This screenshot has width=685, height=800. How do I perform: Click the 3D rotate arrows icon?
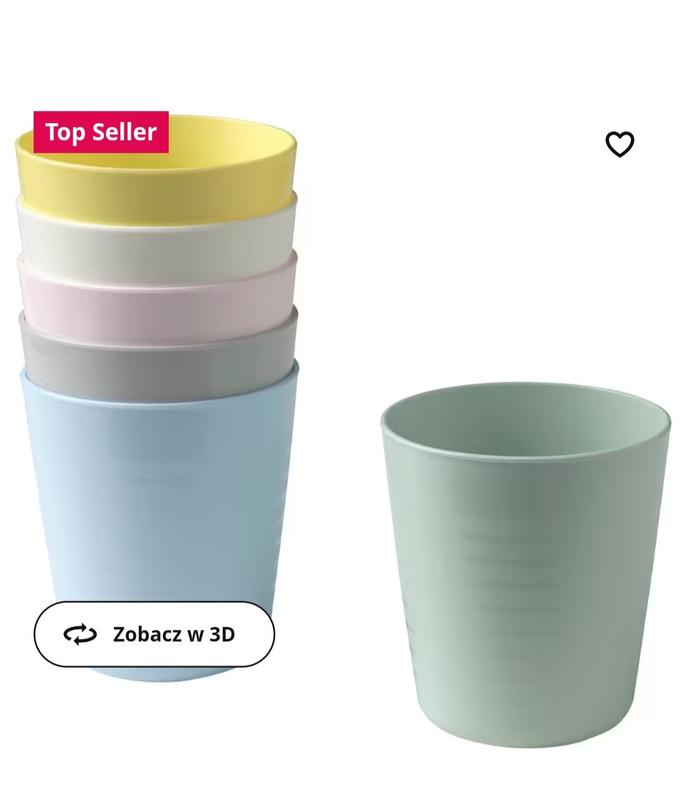pos(80,634)
